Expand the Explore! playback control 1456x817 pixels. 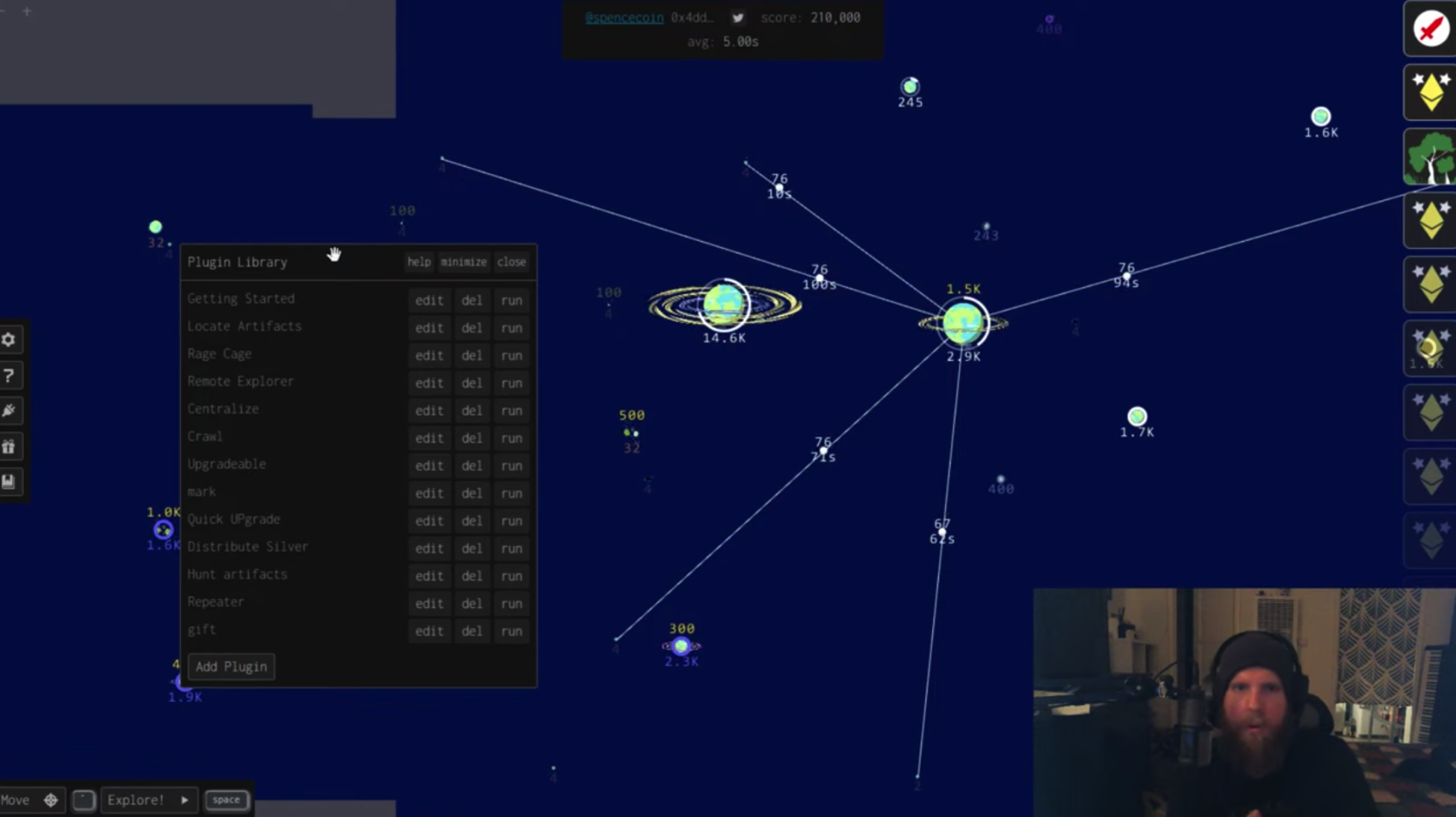tap(184, 800)
